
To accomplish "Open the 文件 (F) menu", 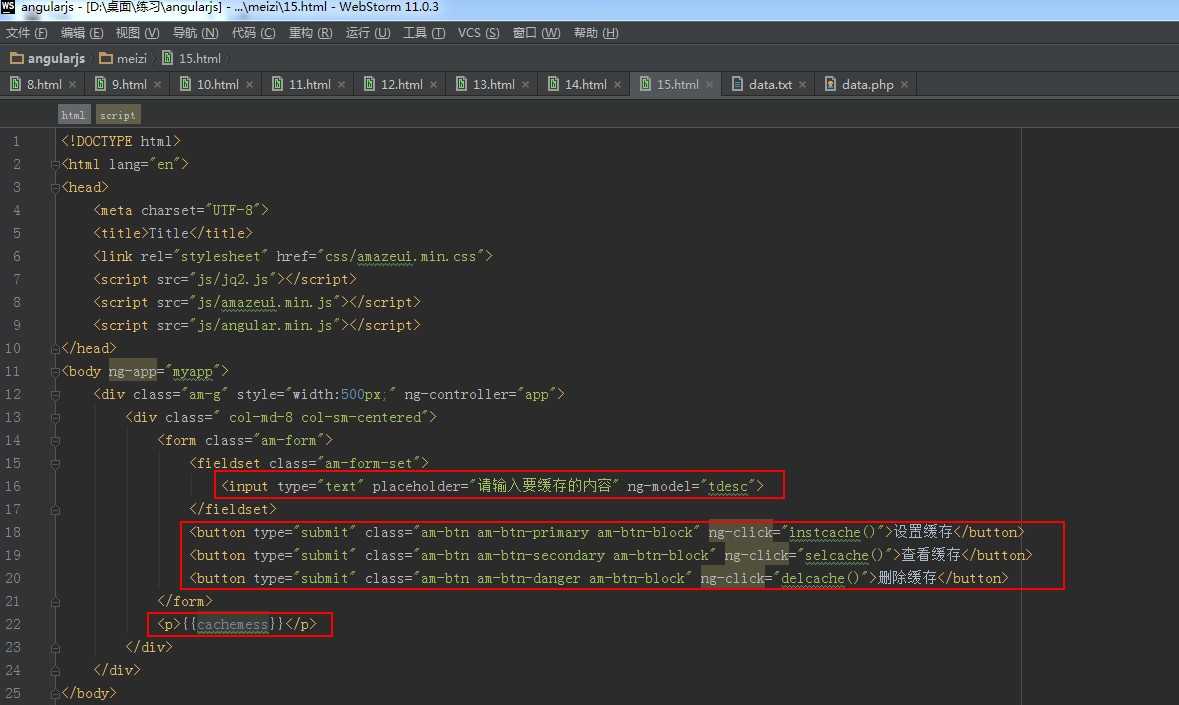I will tap(26, 33).
